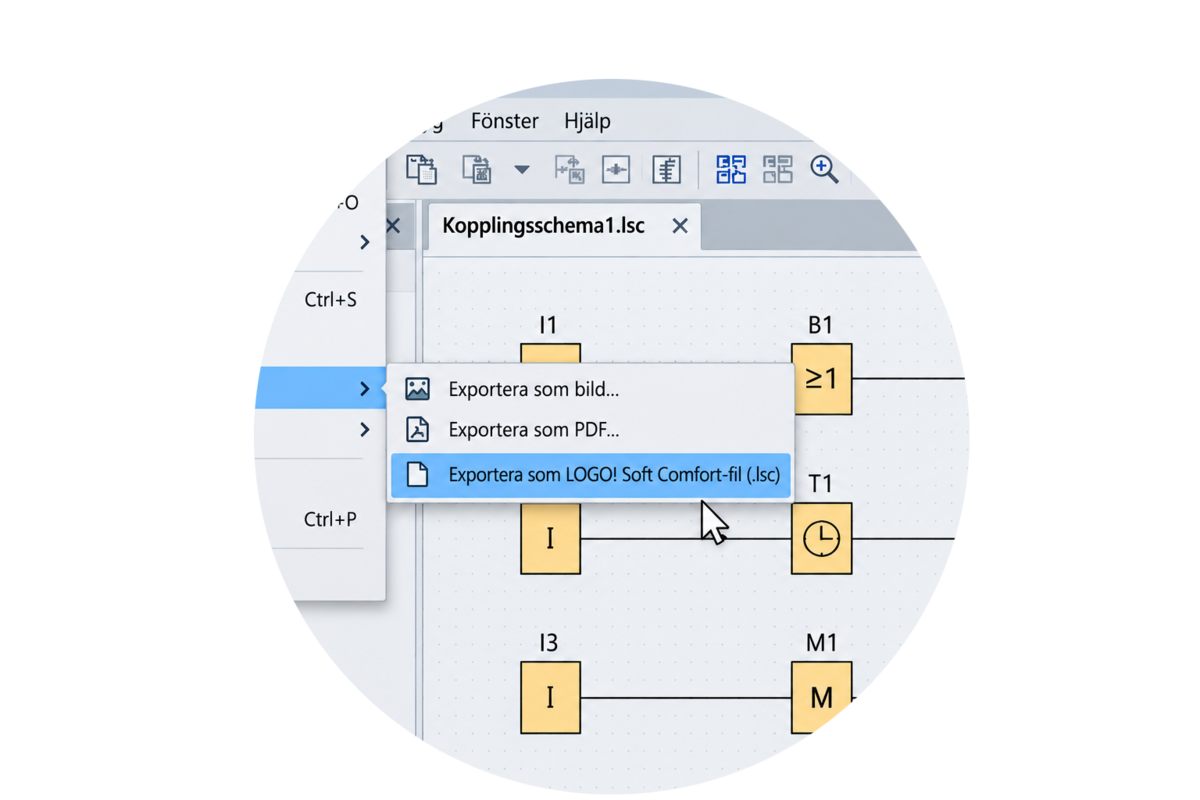Open the Hjälp menu
1200x800 pixels.
pos(587,121)
